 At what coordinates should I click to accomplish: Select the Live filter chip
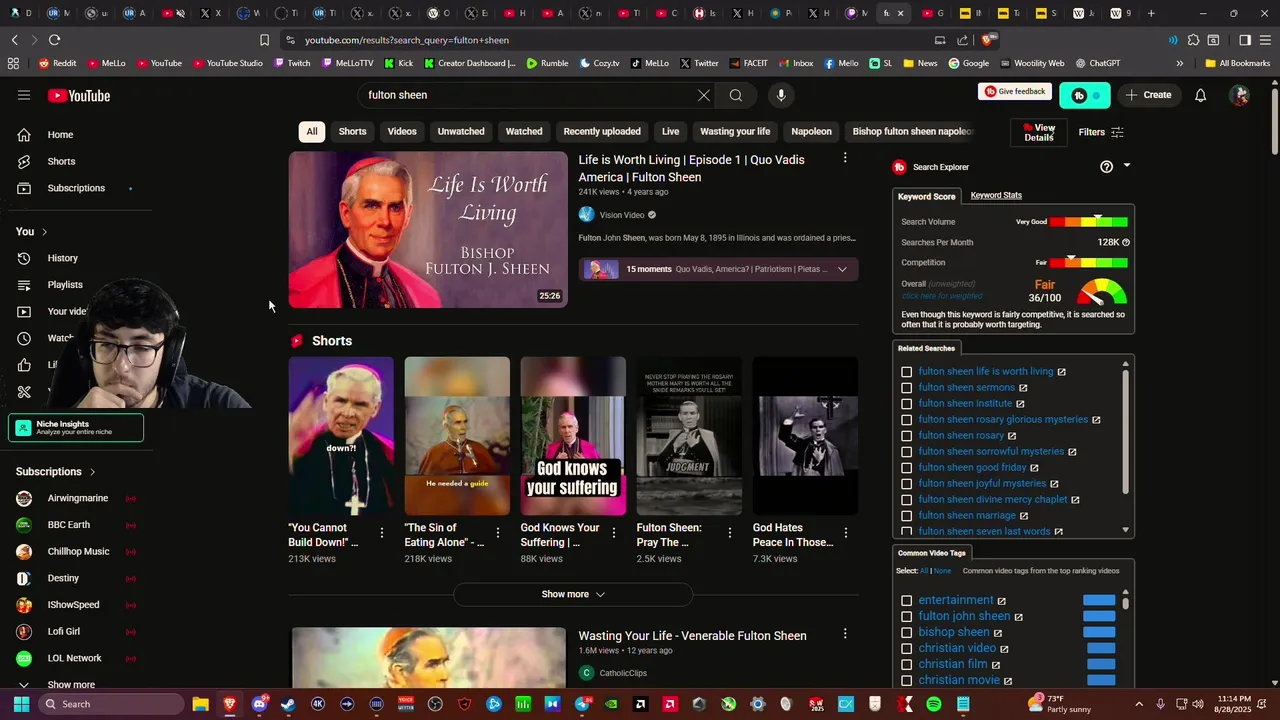670,132
